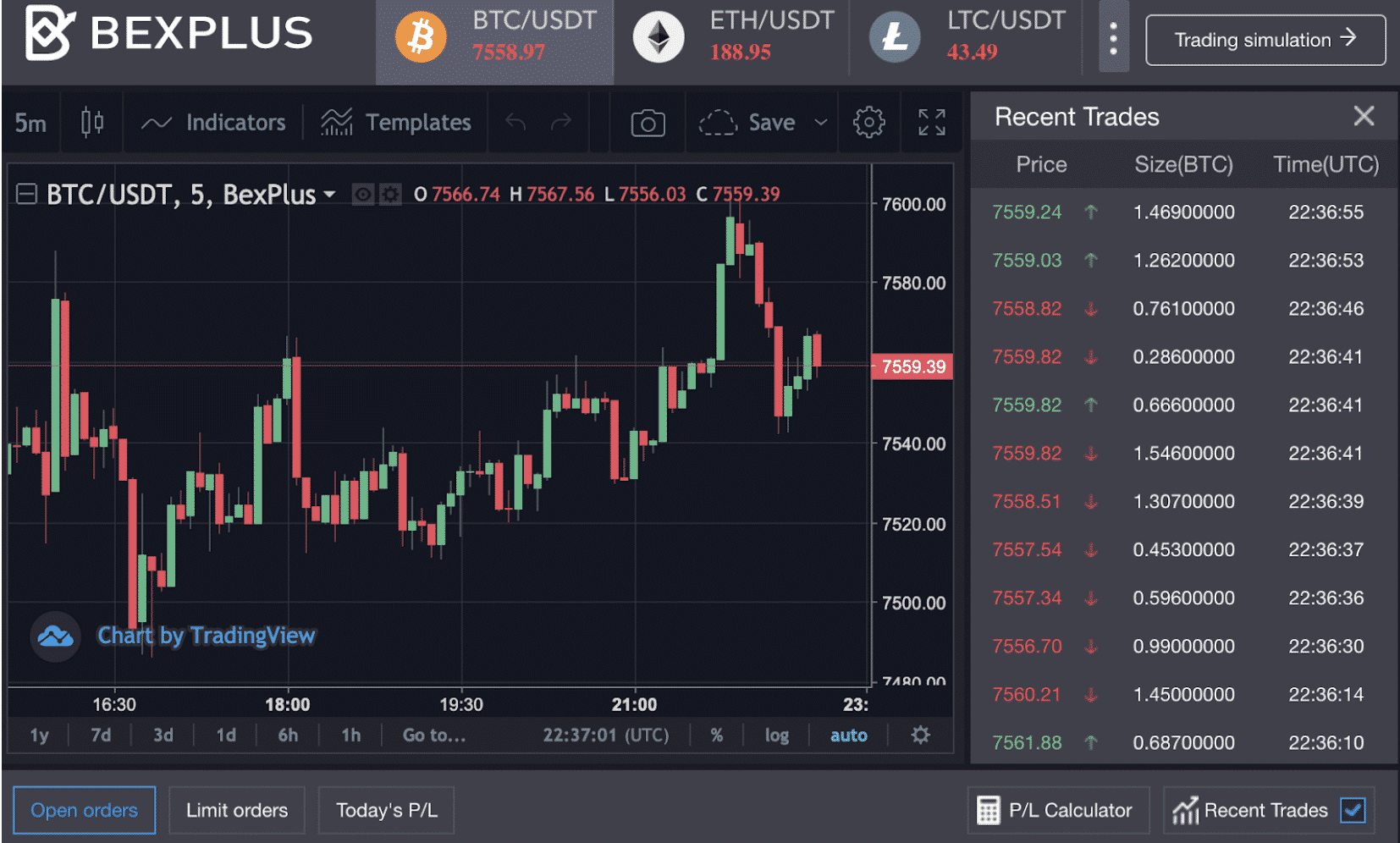Click the Recent Trades chart icon
Image resolution: width=1400 pixels, height=843 pixels.
tap(1186, 810)
